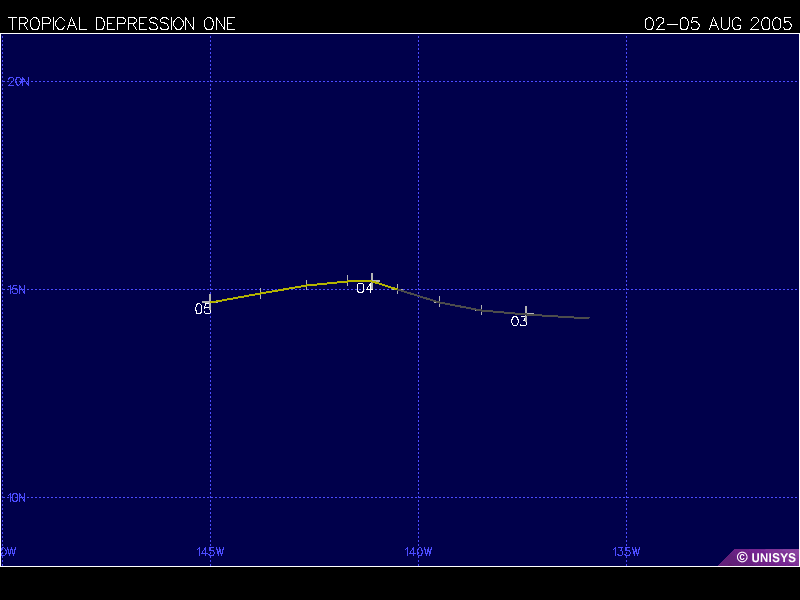
Task: Click the TROPICAL DEPRESSION ONE title
Action: (122, 23)
